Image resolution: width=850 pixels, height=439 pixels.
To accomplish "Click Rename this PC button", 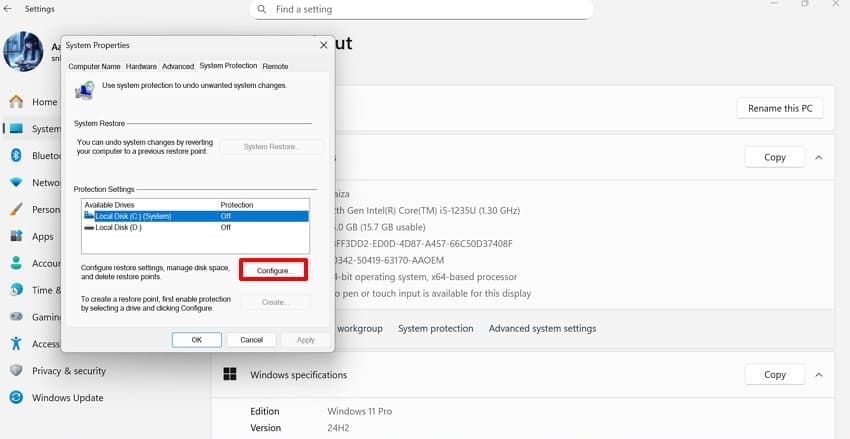I will (780, 108).
